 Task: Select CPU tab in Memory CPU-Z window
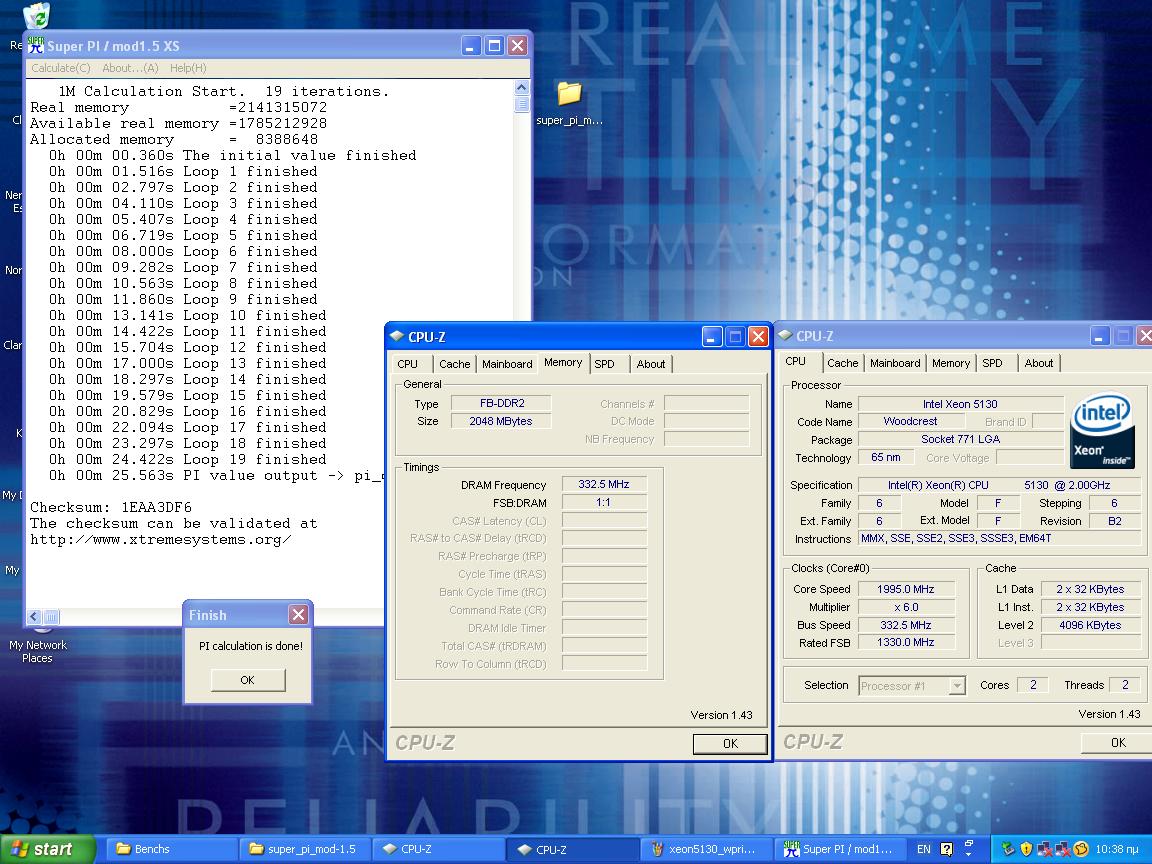click(407, 364)
